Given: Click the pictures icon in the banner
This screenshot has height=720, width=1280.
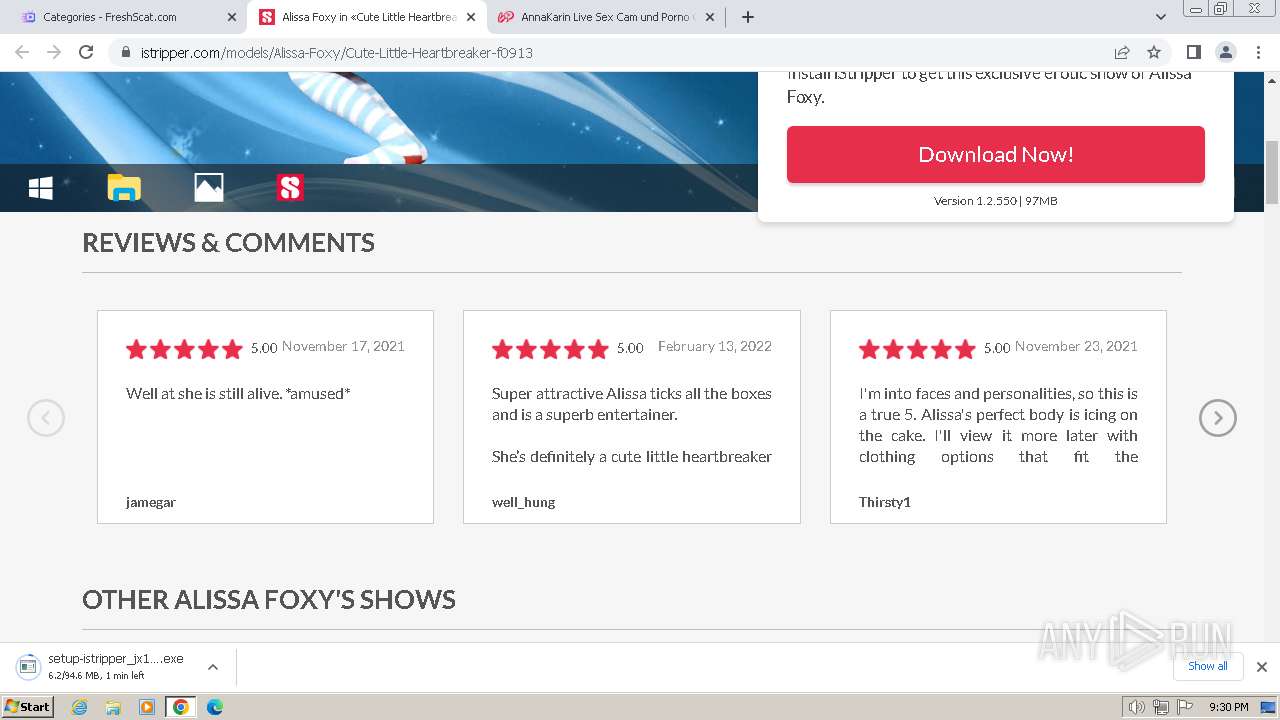Looking at the screenshot, I should point(208,187).
